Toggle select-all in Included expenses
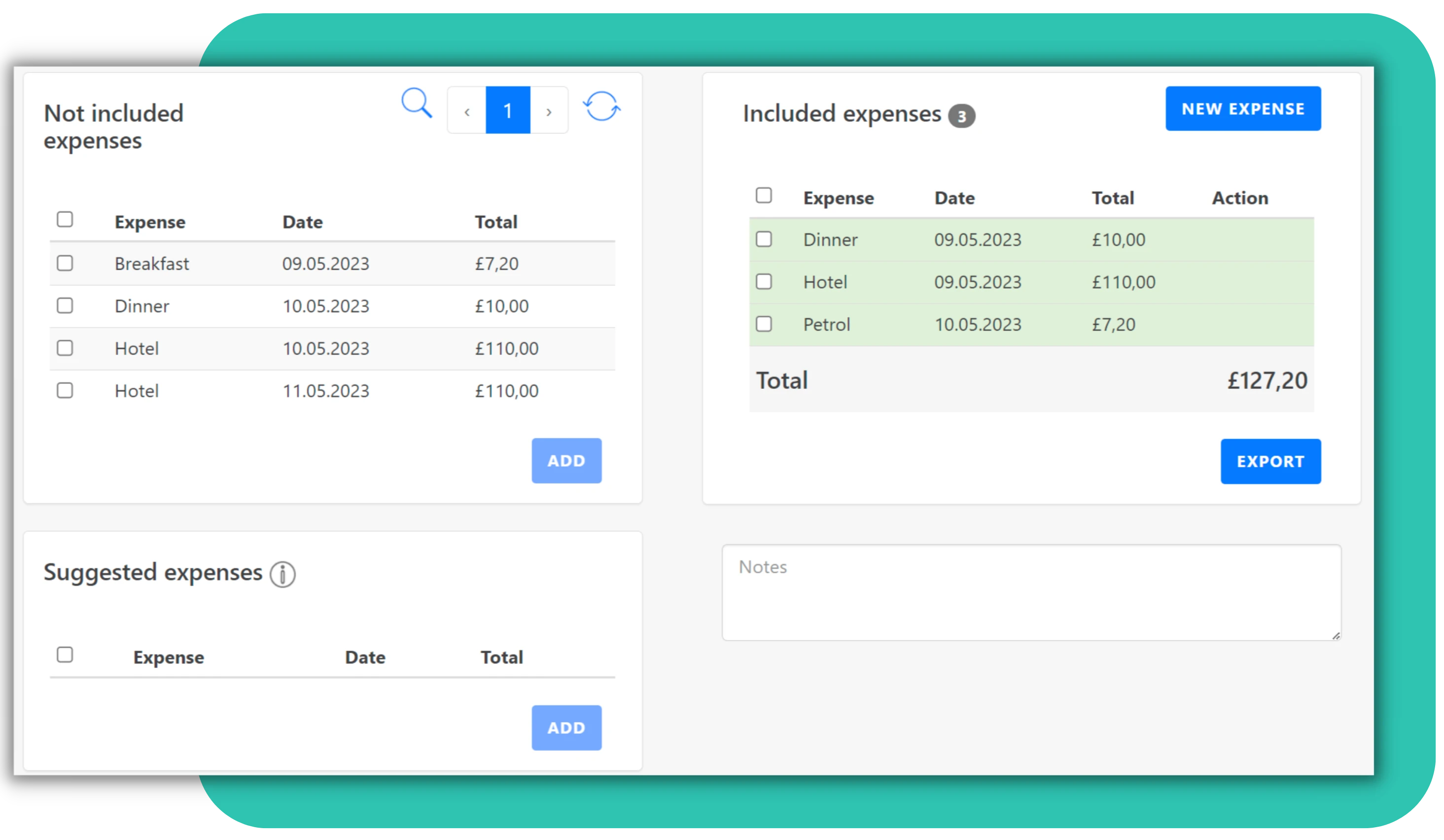Image resolution: width=1444 pixels, height=840 pixels. [x=764, y=195]
